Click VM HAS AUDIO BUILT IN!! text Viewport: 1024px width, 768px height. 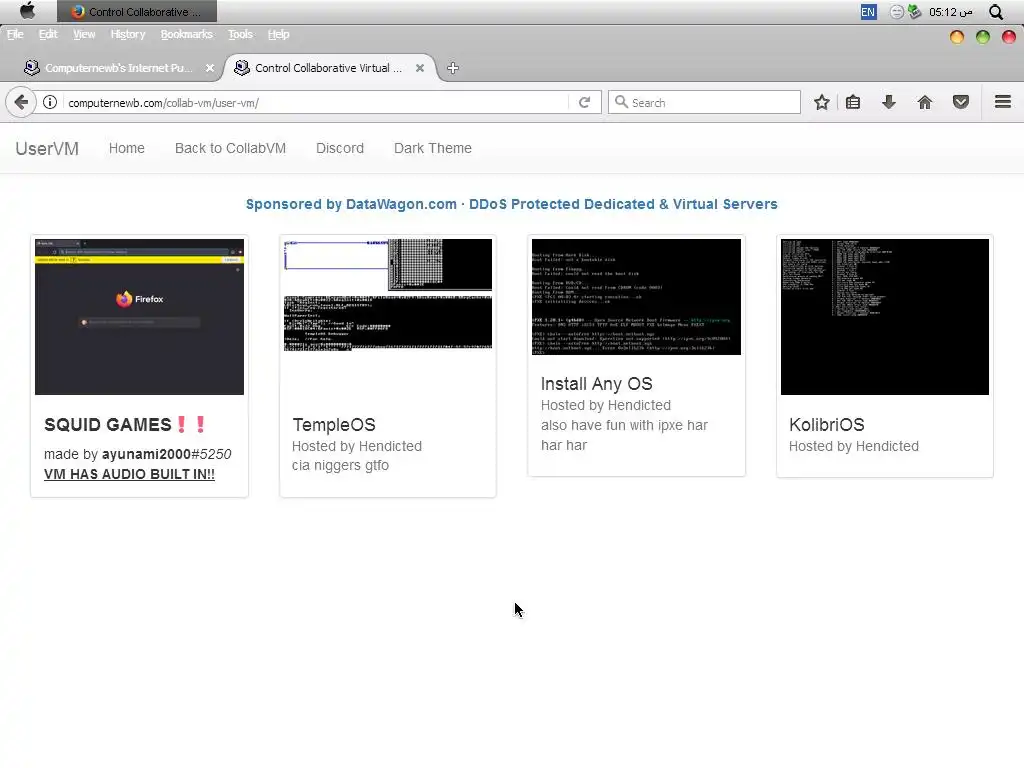point(129,474)
